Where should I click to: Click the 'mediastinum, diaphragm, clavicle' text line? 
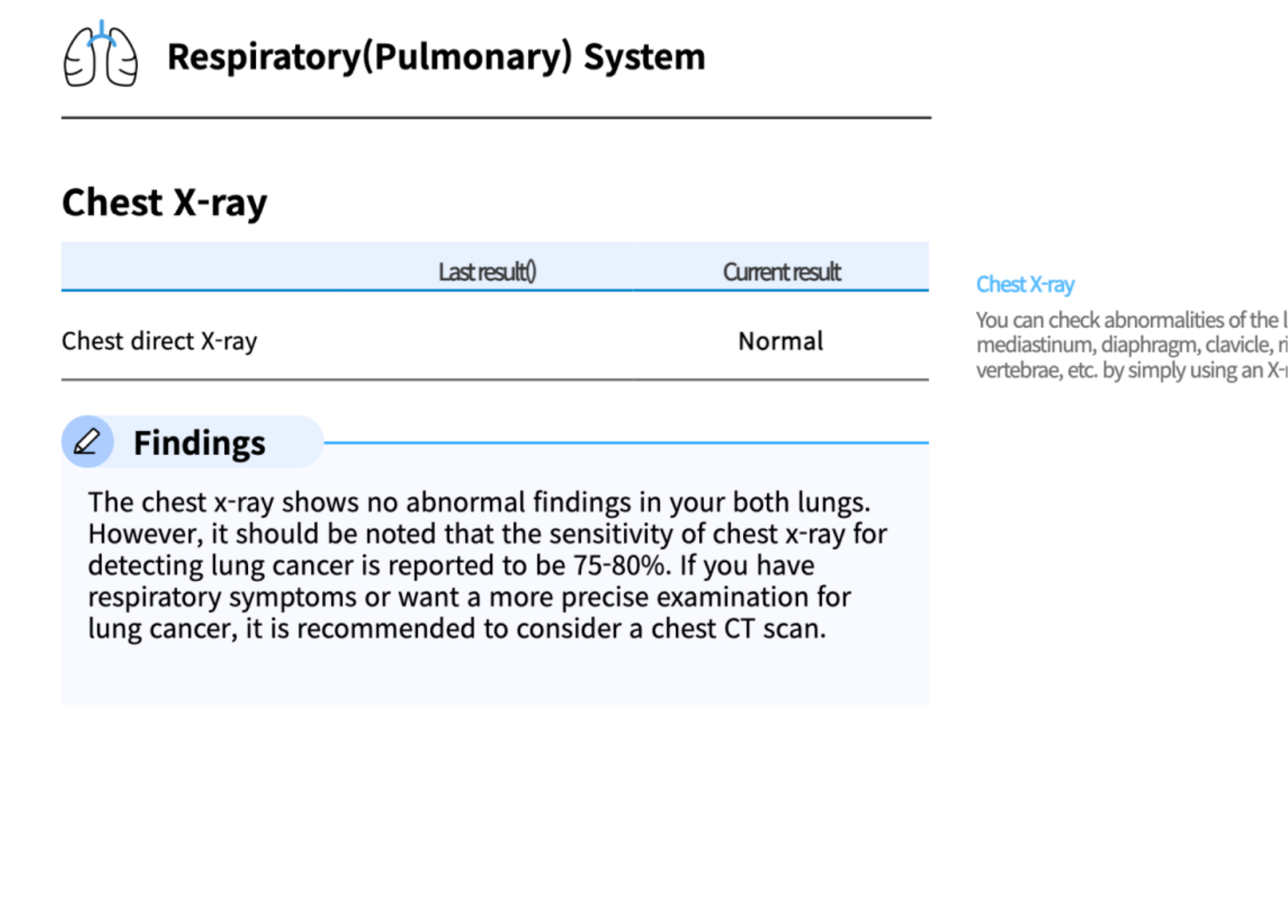click(x=1130, y=345)
